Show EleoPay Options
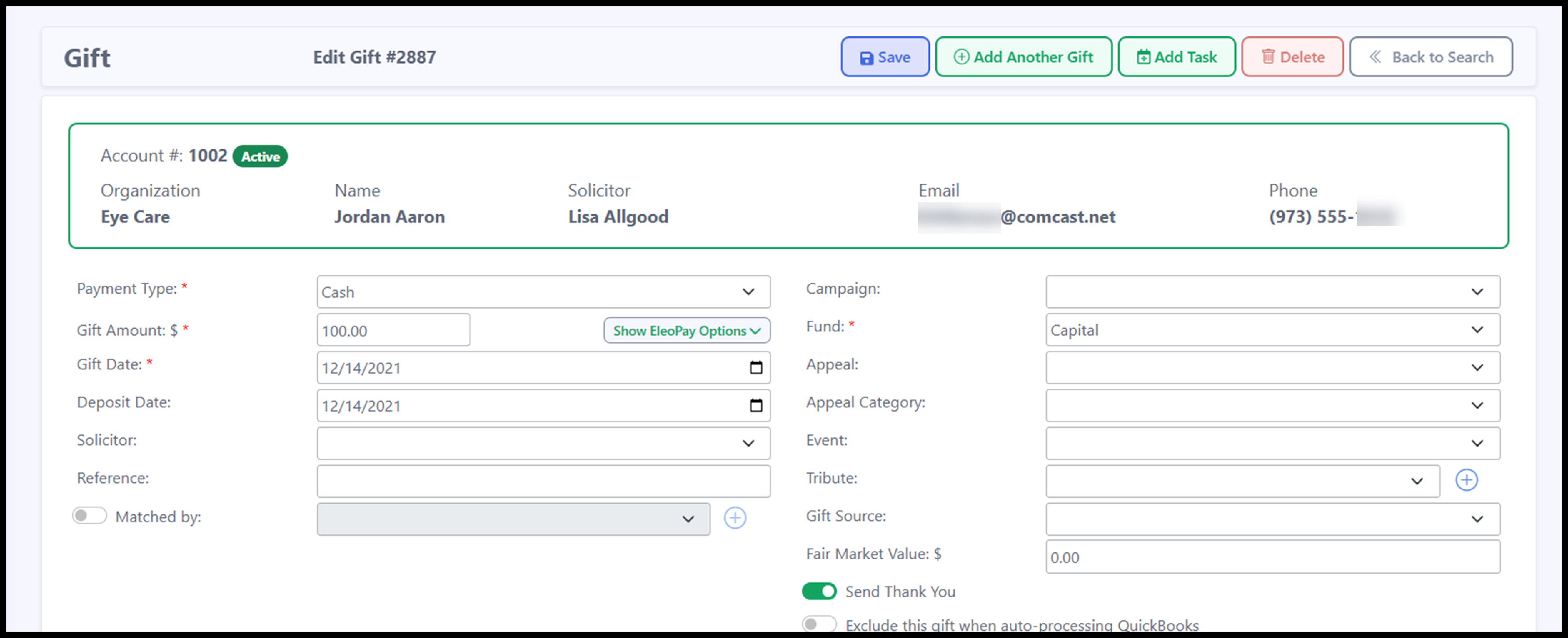The image size is (1568, 638). (686, 331)
